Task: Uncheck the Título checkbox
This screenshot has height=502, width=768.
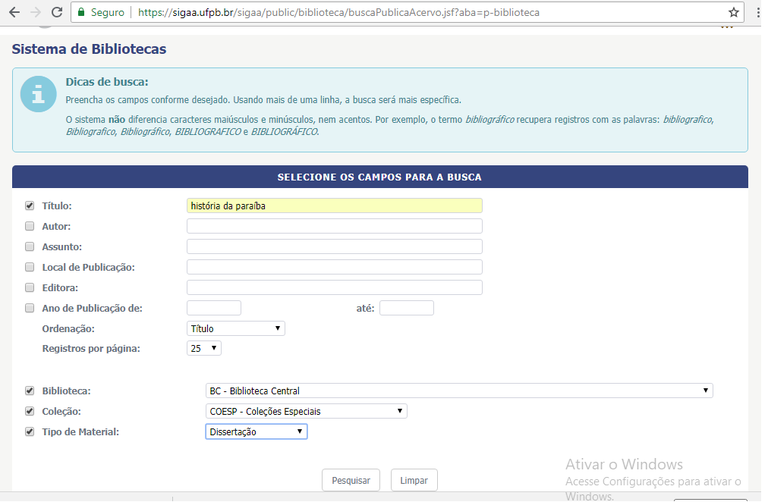Action: (x=29, y=206)
